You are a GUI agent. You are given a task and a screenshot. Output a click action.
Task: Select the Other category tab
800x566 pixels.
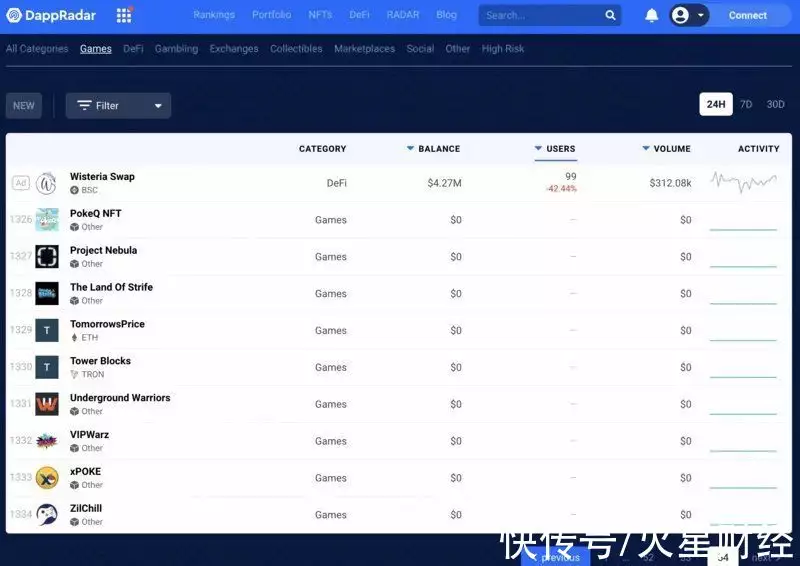tap(458, 48)
